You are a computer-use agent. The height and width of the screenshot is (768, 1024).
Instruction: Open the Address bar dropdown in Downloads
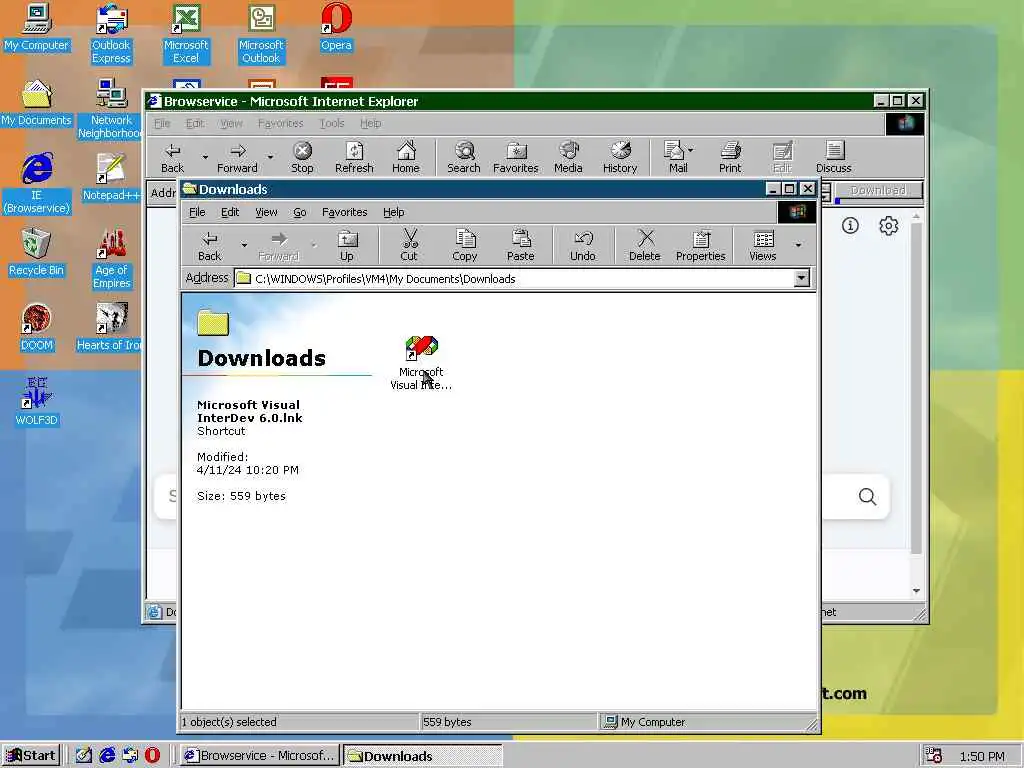(x=801, y=279)
